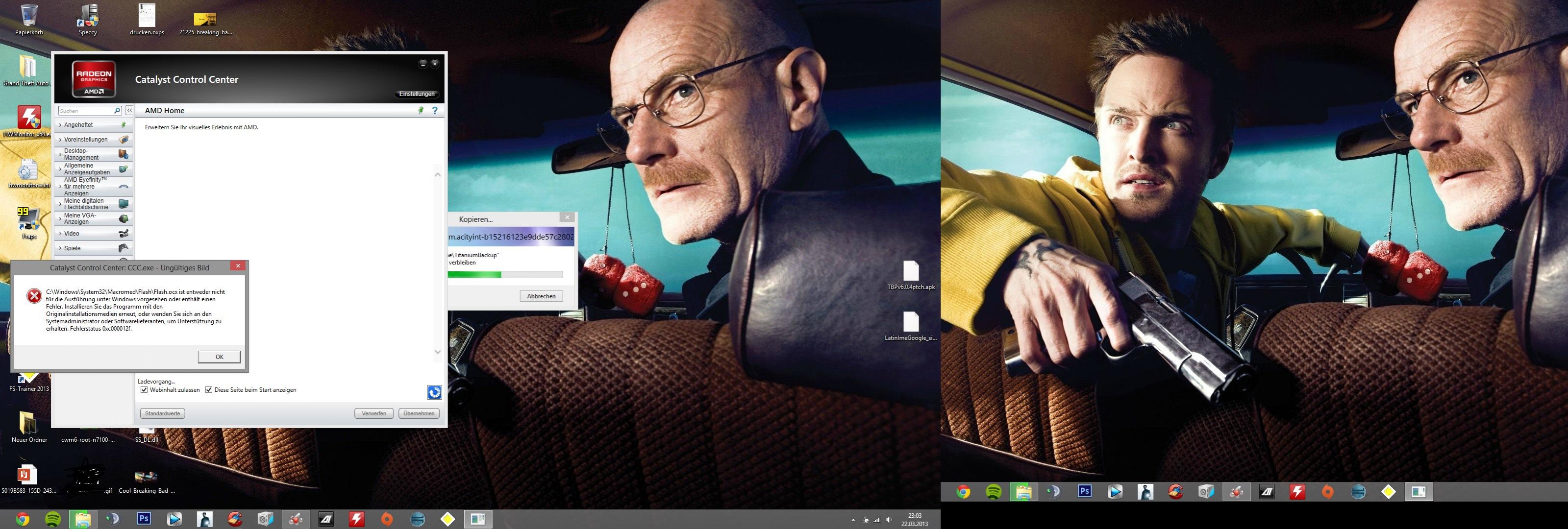This screenshot has height=529, width=1568.
Task: Open the Einstellungen menu
Action: point(417,94)
